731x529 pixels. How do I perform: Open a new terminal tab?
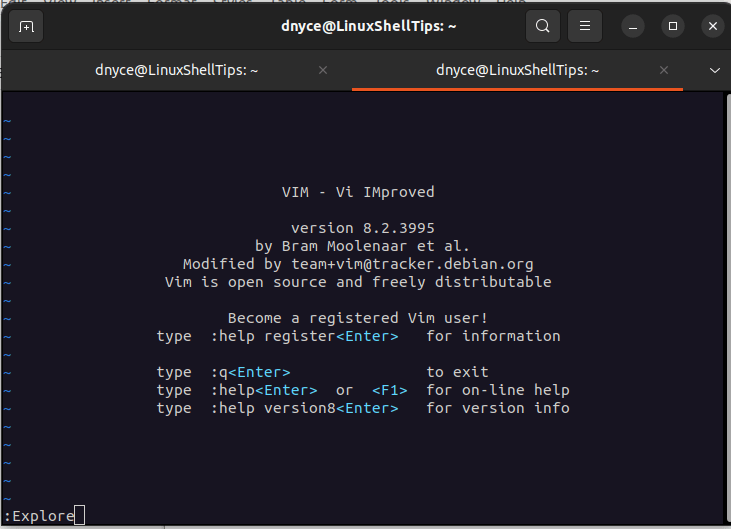coord(26,27)
